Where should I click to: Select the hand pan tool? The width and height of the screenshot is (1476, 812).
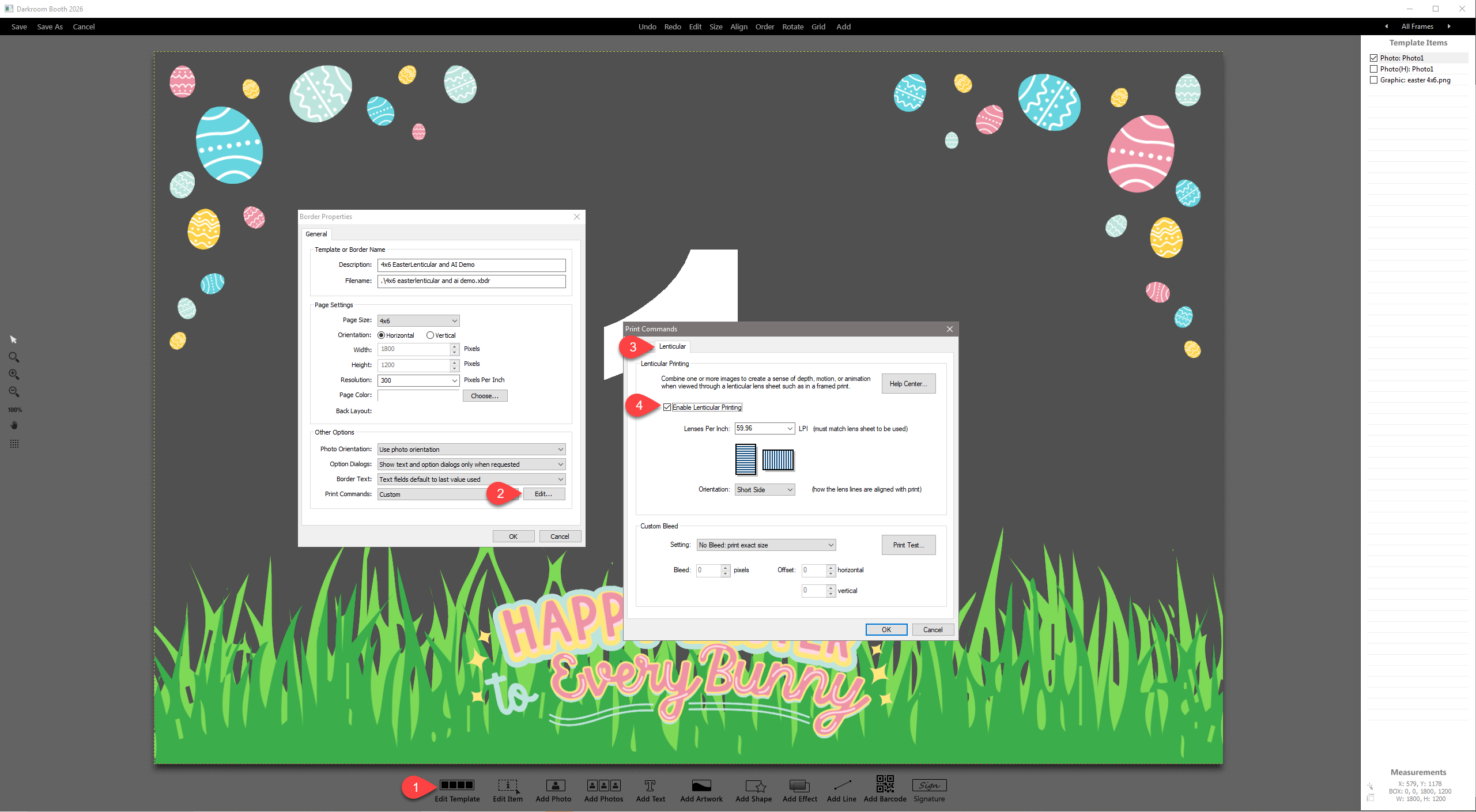click(x=14, y=425)
